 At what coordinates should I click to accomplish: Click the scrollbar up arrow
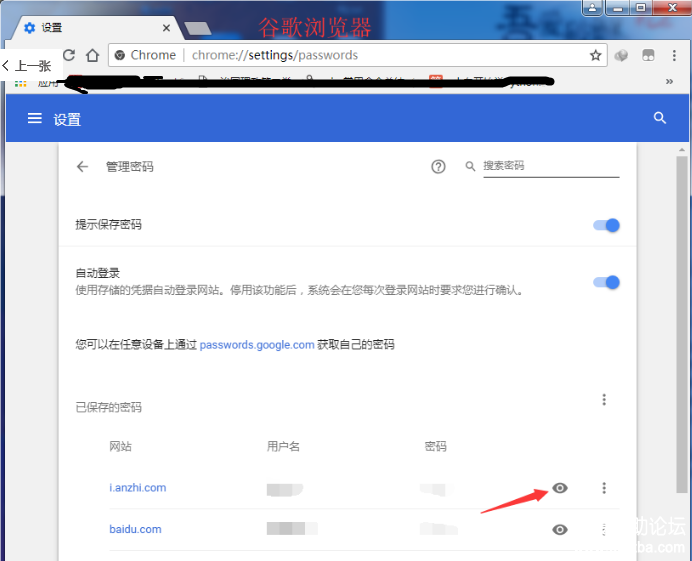[682, 150]
